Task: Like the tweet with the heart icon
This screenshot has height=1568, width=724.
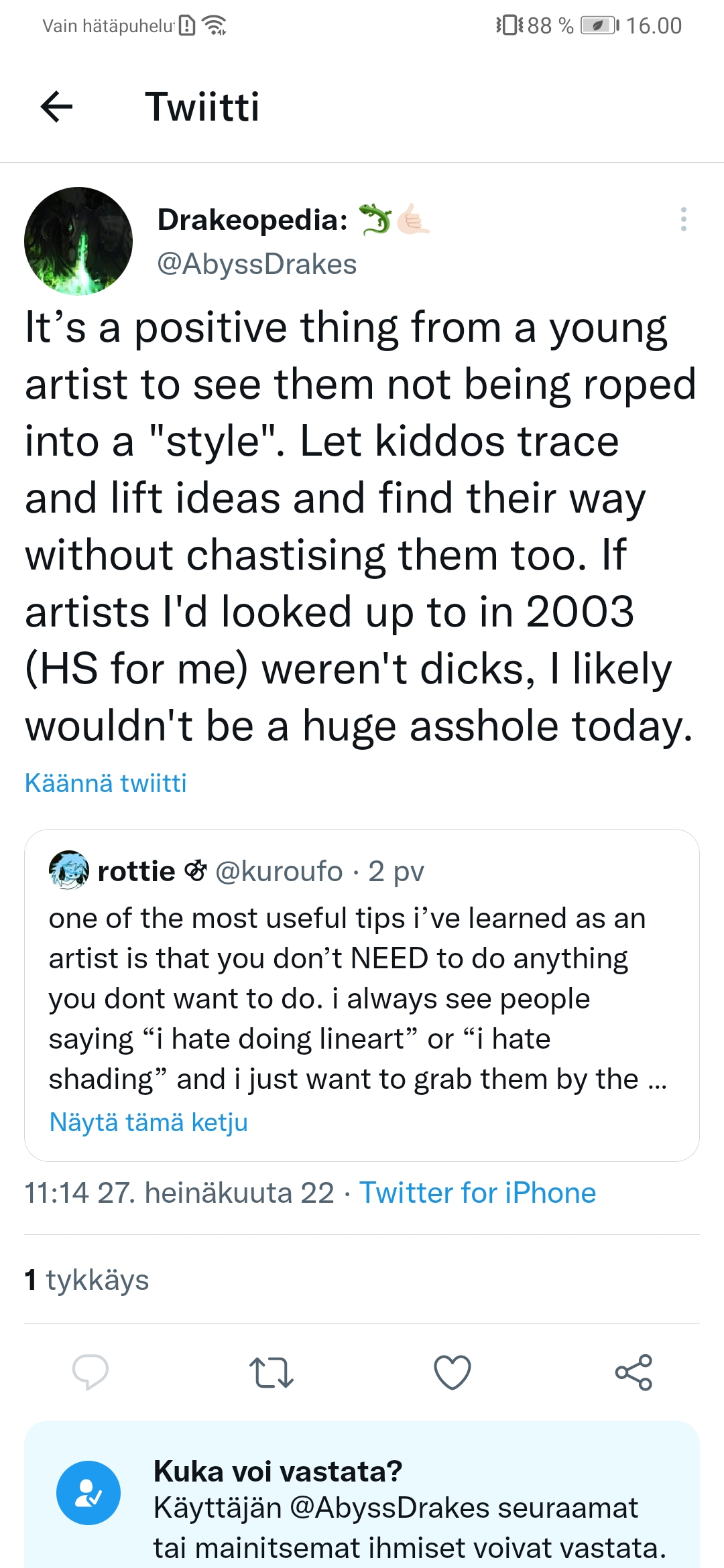Action: tap(452, 1372)
